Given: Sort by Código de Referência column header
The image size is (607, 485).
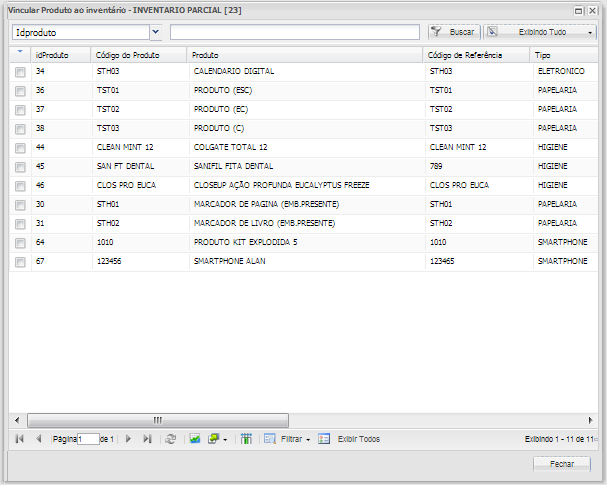Looking at the screenshot, I should [476, 55].
